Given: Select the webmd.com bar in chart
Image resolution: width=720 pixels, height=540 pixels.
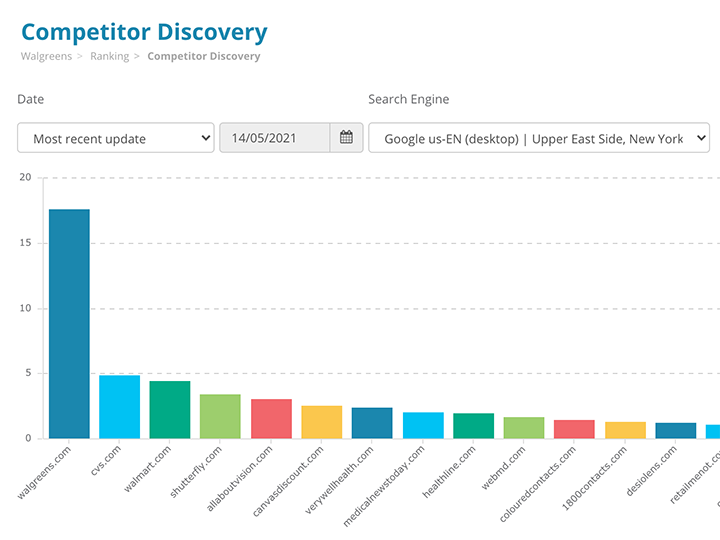Looking at the screenshot, I should [x=524, y=428].
